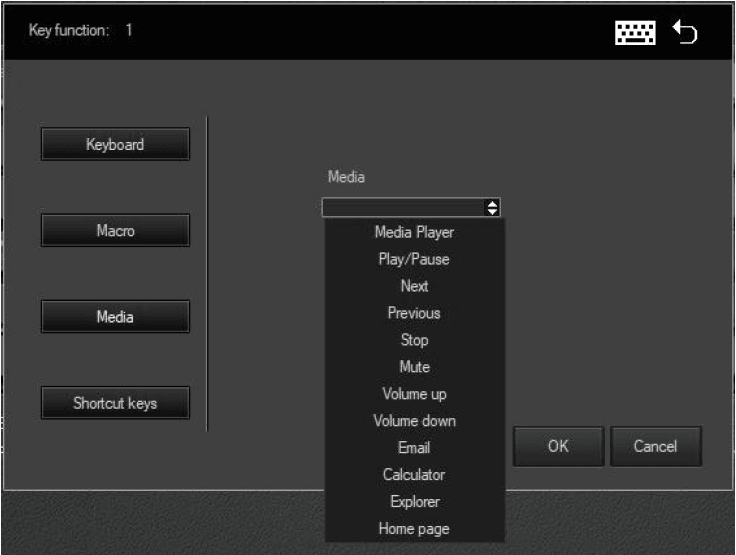
Task: Open the Keyboard function panel
Action: [115, 145]
